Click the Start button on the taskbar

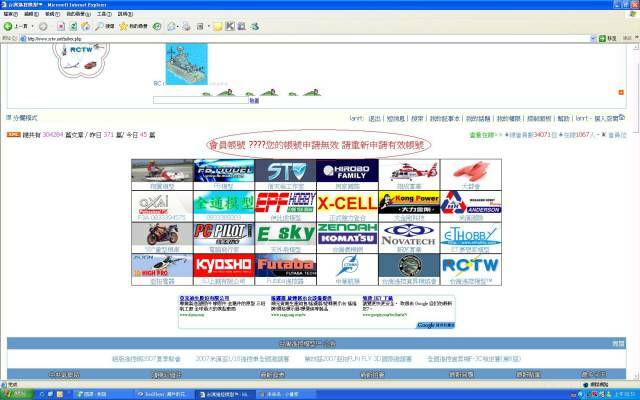point(16,394)
